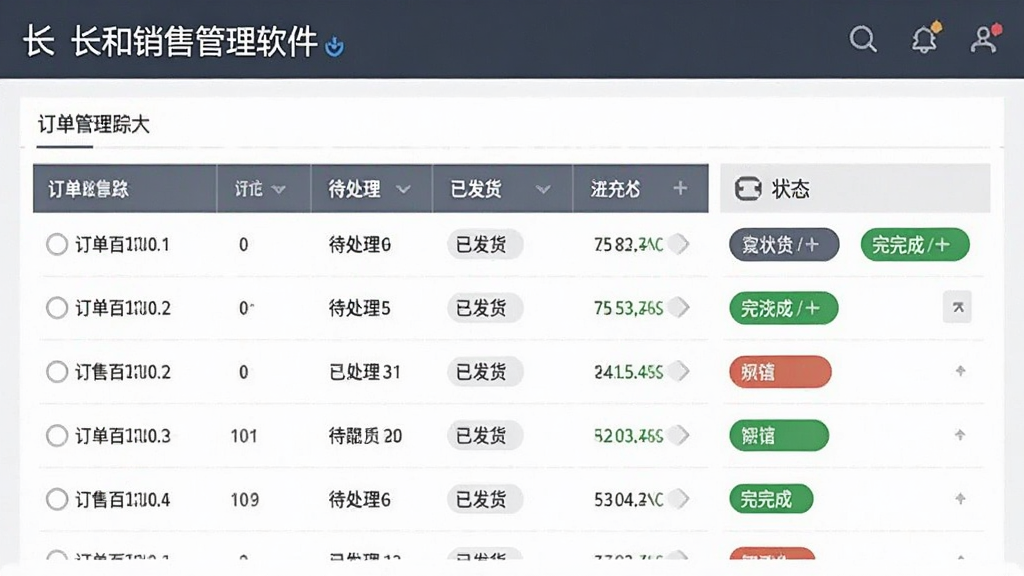
Task: Click boxed up-arrow icon in 待处理5 row
Action: tap(957, 307)
